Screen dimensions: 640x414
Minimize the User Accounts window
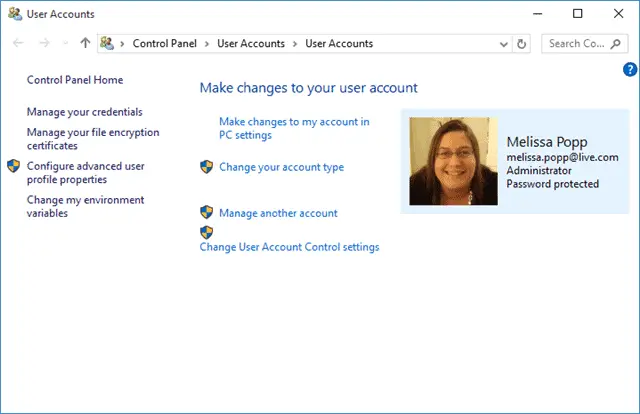pyautogui.click(x=538, y=13)
